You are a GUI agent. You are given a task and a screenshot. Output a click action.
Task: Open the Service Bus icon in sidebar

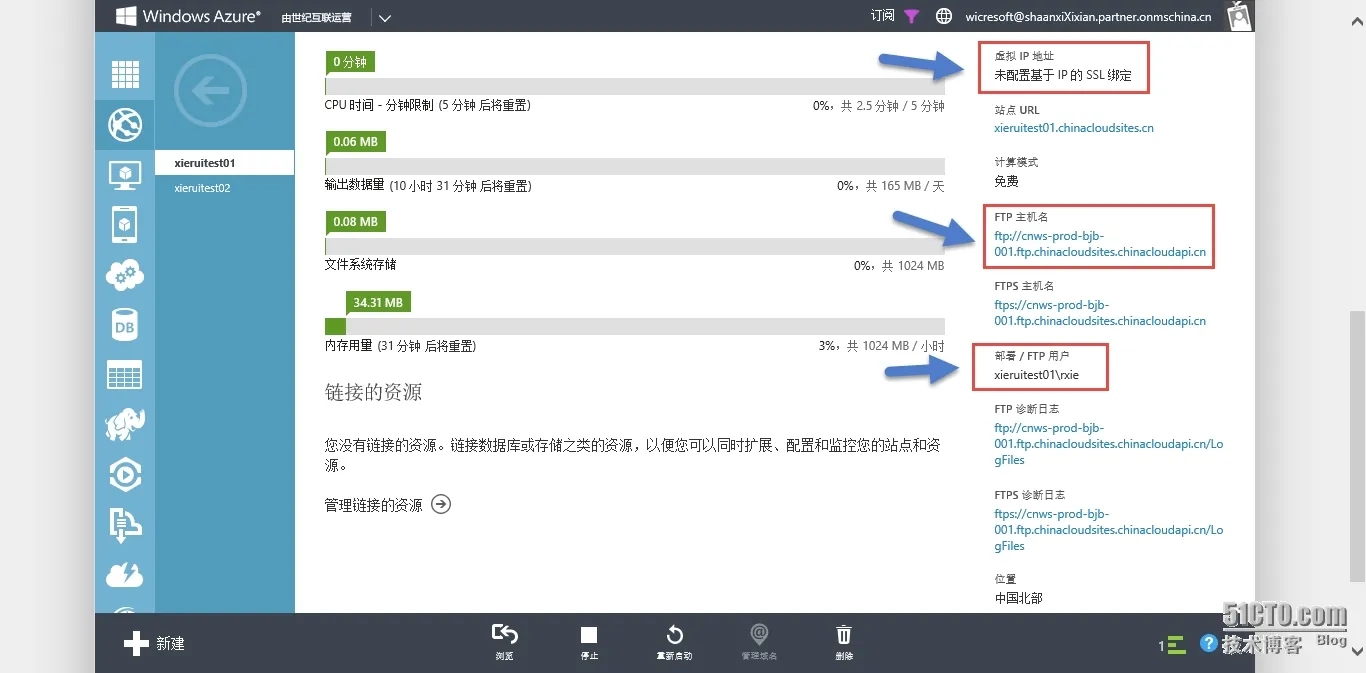pos(125,525)
